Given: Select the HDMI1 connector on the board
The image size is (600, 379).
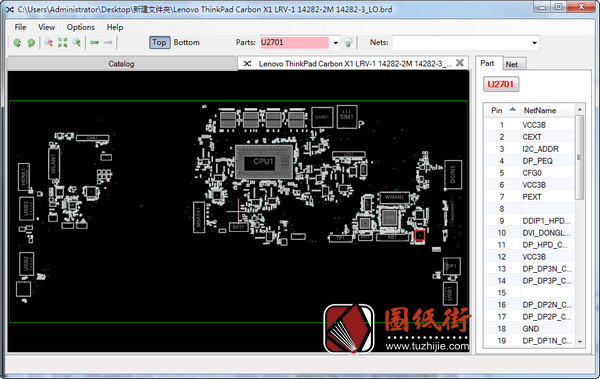Looking at the screenshot, I should point(24,176).
